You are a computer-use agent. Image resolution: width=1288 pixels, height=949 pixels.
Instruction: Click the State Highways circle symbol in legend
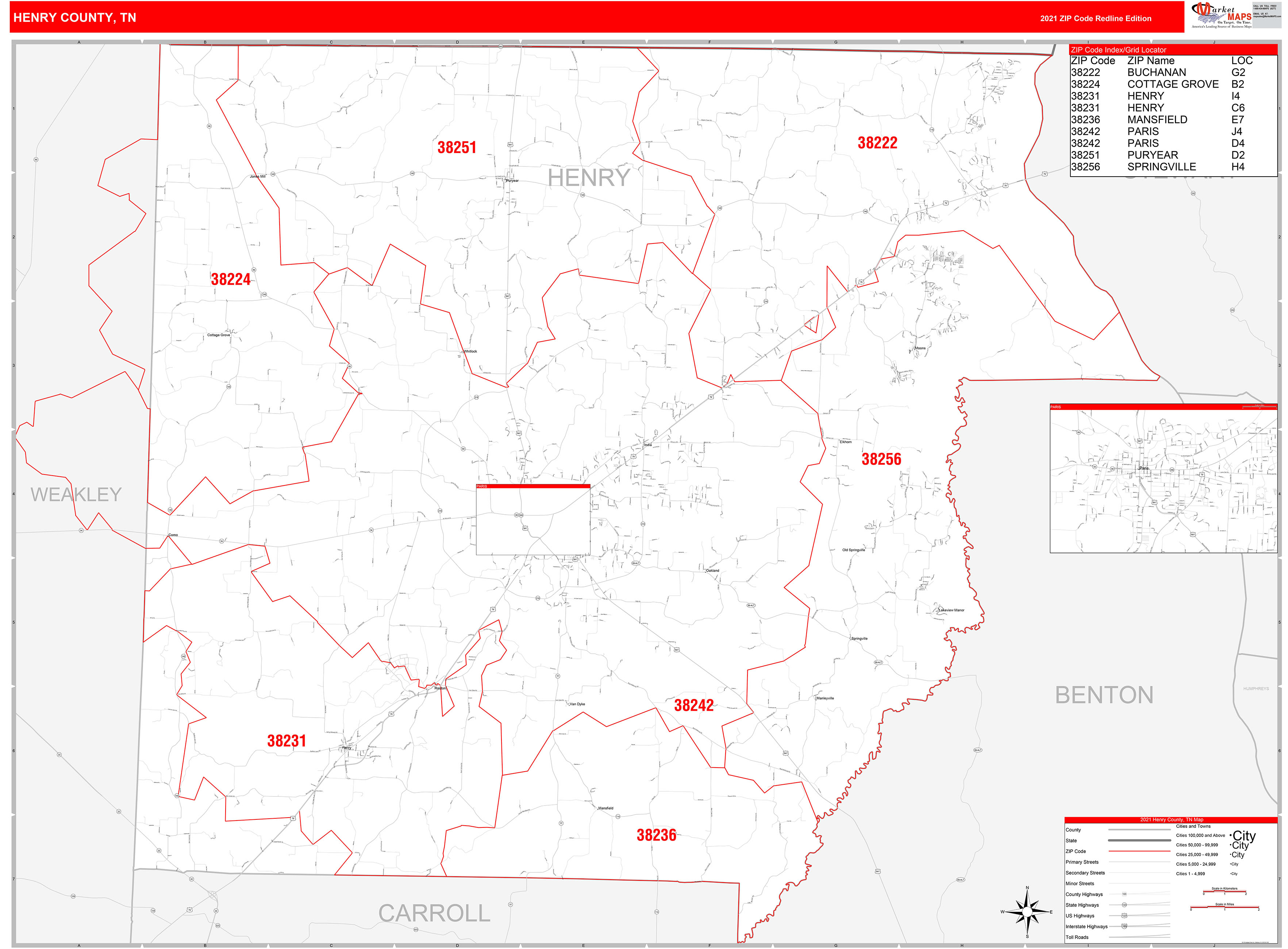click(1124, 905)
